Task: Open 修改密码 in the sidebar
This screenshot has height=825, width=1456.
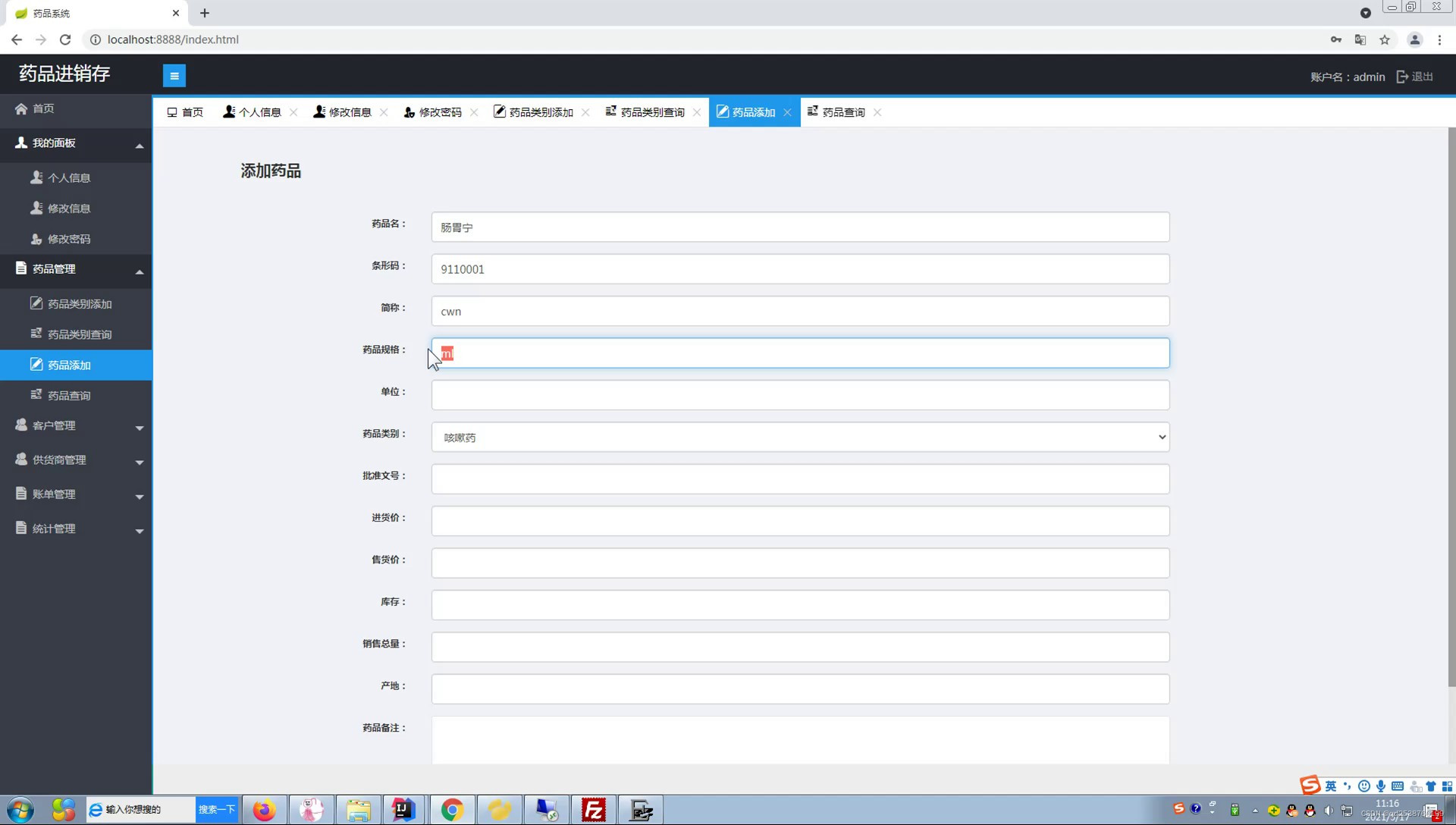Action: coord(76,239)
